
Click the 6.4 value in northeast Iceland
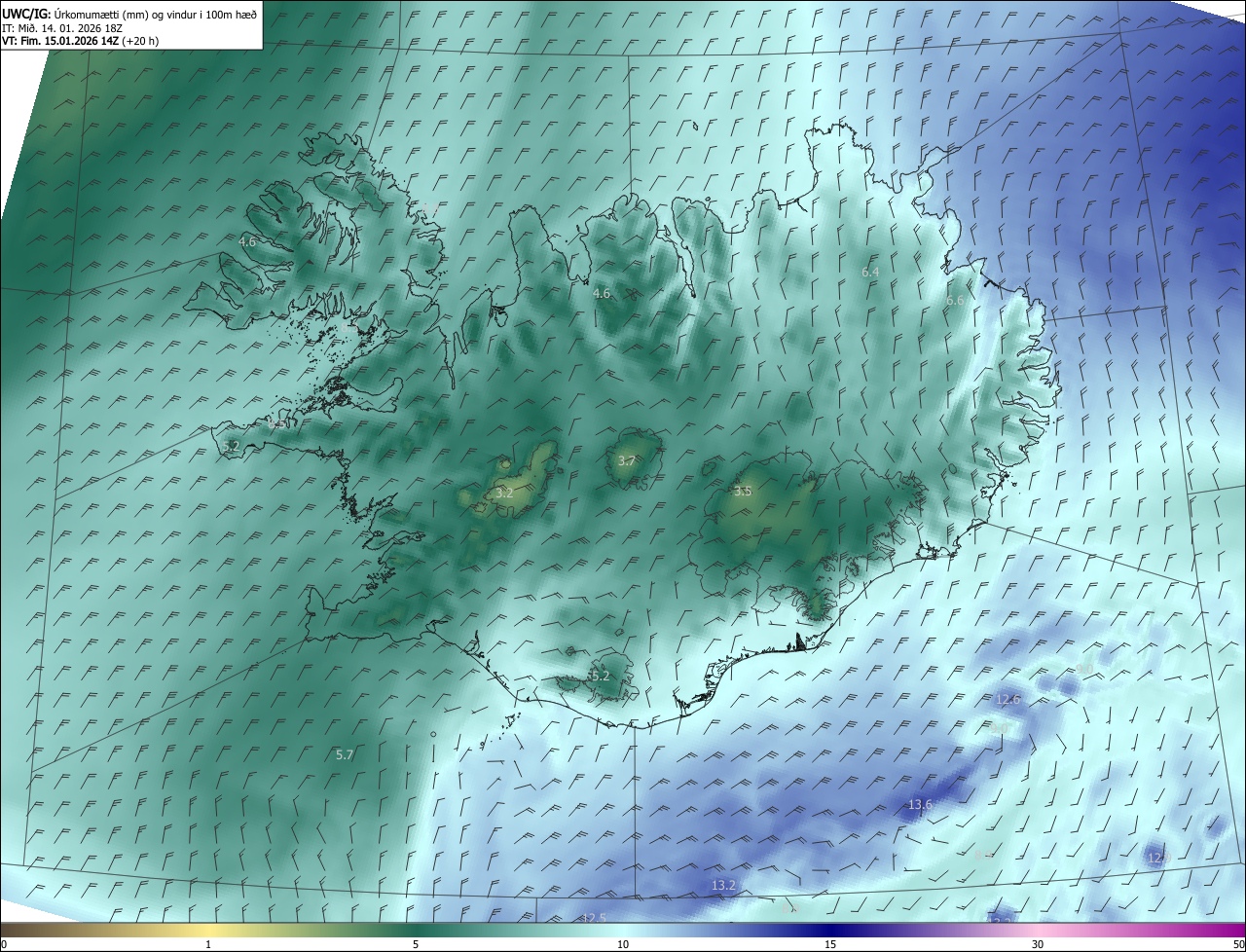pyautogui.click(x=870, y=273)
